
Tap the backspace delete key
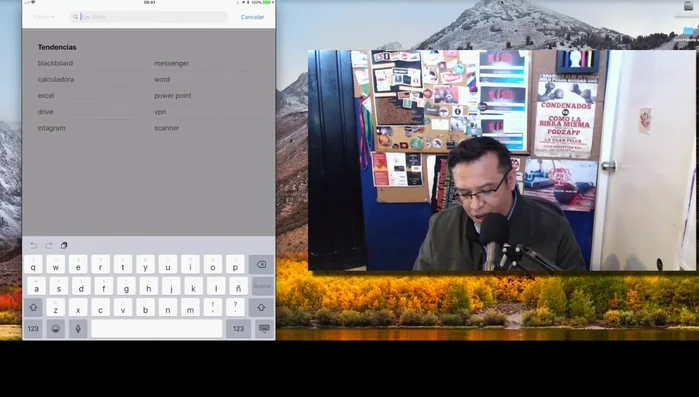point(261,264)
